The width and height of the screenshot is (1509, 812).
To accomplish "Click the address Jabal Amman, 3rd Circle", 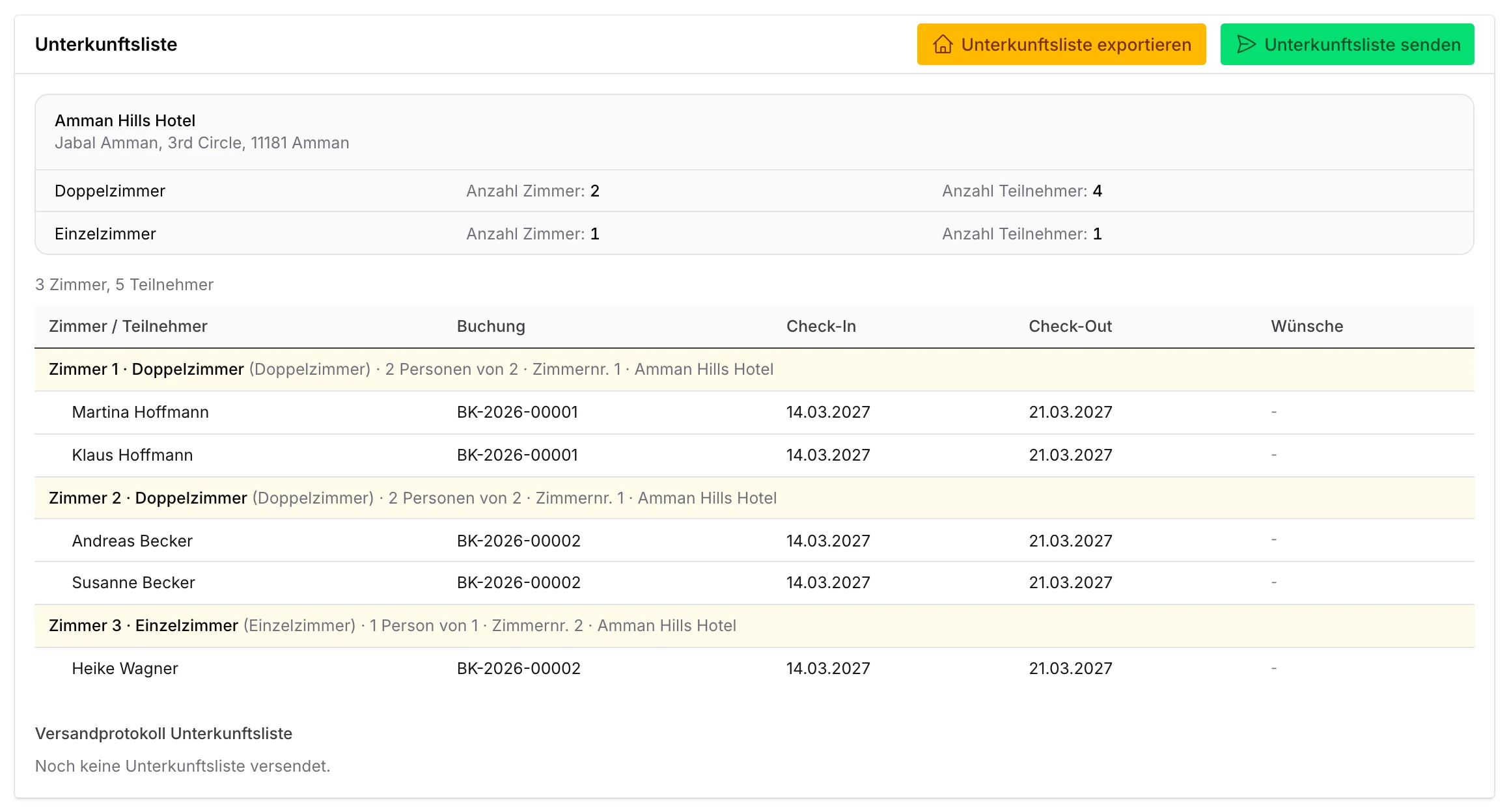I will [x=202, y=142].
